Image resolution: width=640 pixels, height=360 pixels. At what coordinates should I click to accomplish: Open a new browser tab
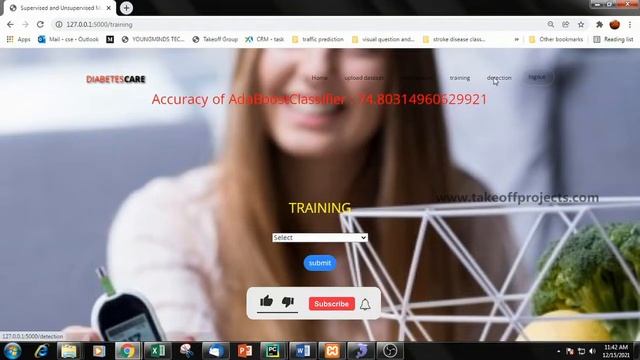click(x=126, y=8)
